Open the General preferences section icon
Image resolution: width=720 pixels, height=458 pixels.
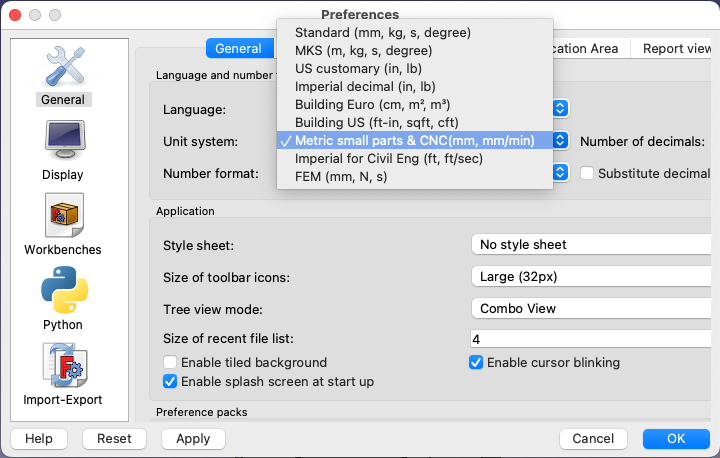tap(65, 67)
